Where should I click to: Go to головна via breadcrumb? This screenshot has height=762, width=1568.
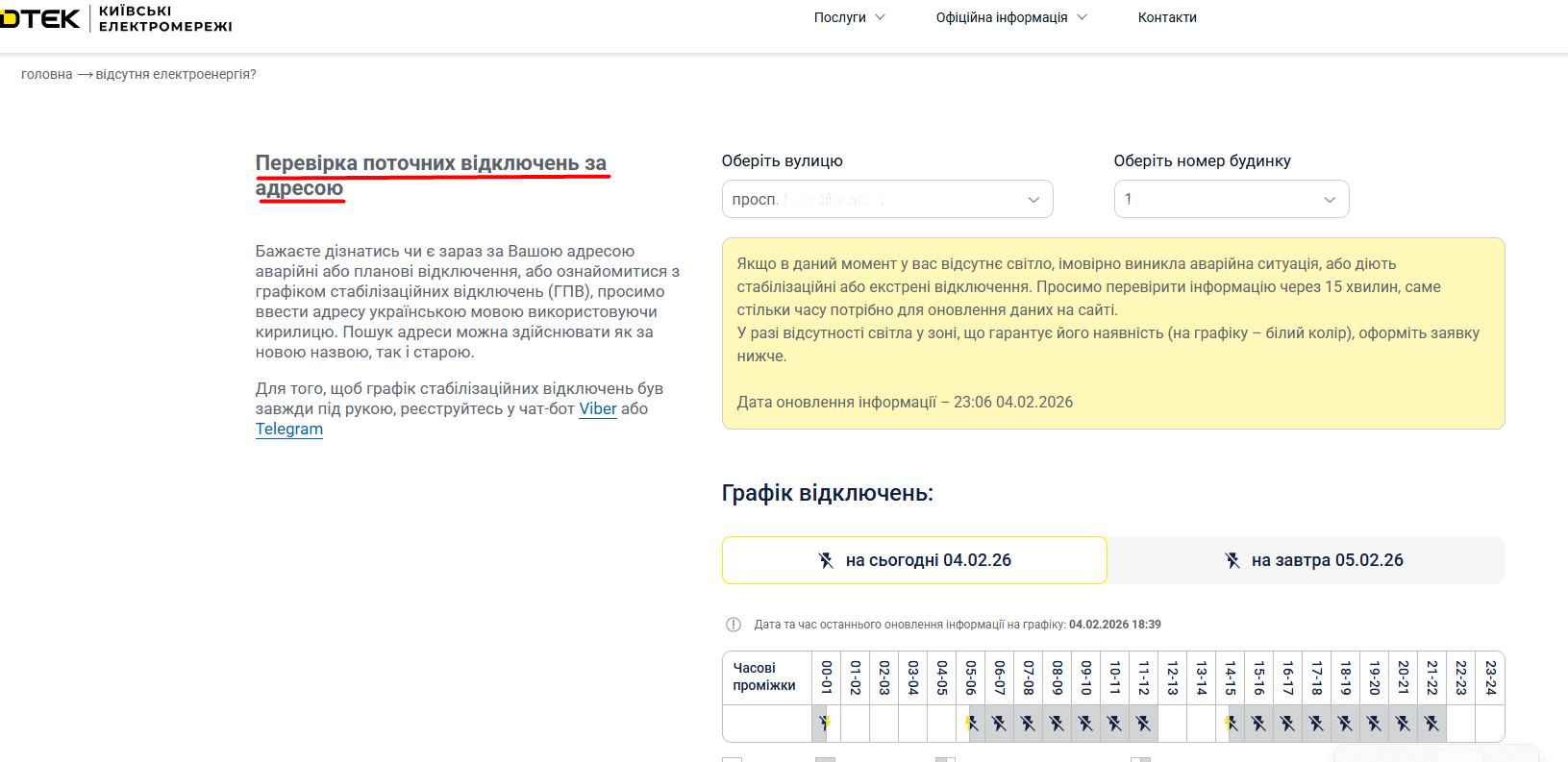click(46, 74)
